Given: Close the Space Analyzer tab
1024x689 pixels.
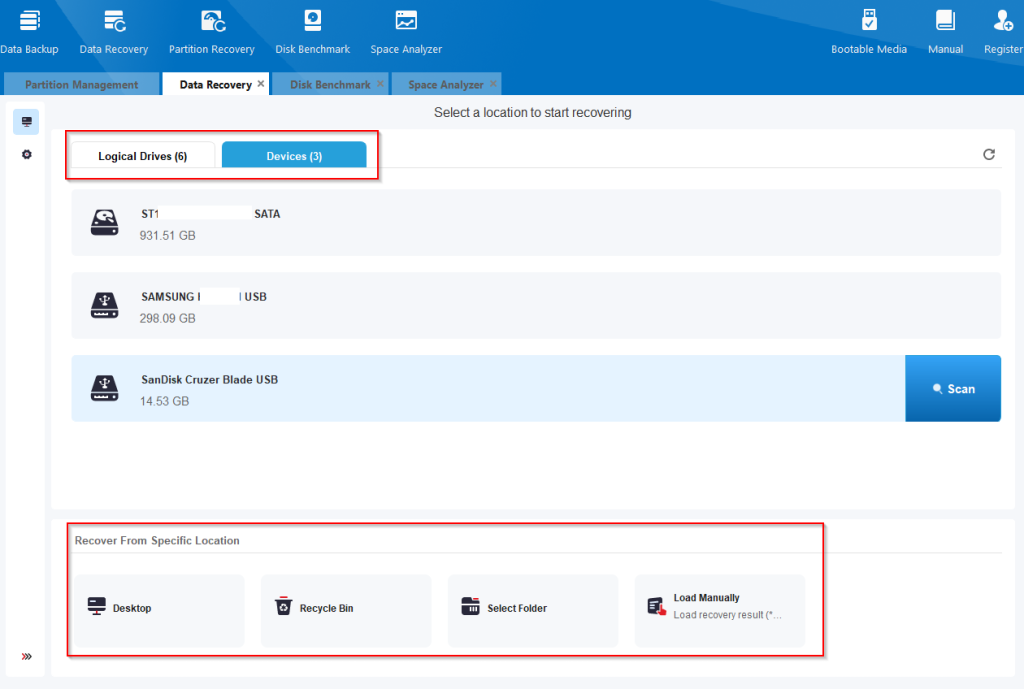Looking at the screenshot, I should [x=493, y=84].
